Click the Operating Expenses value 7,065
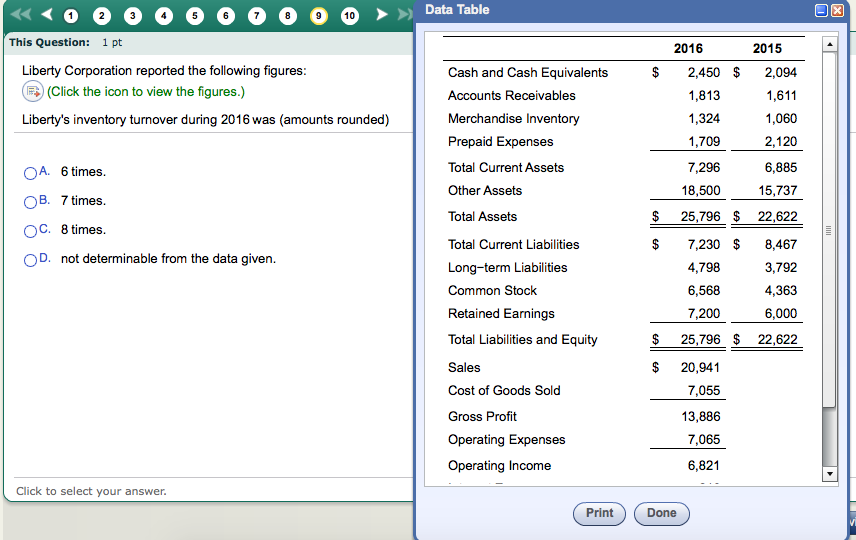Screen dimensions: 856x540 tap(704, 440)
